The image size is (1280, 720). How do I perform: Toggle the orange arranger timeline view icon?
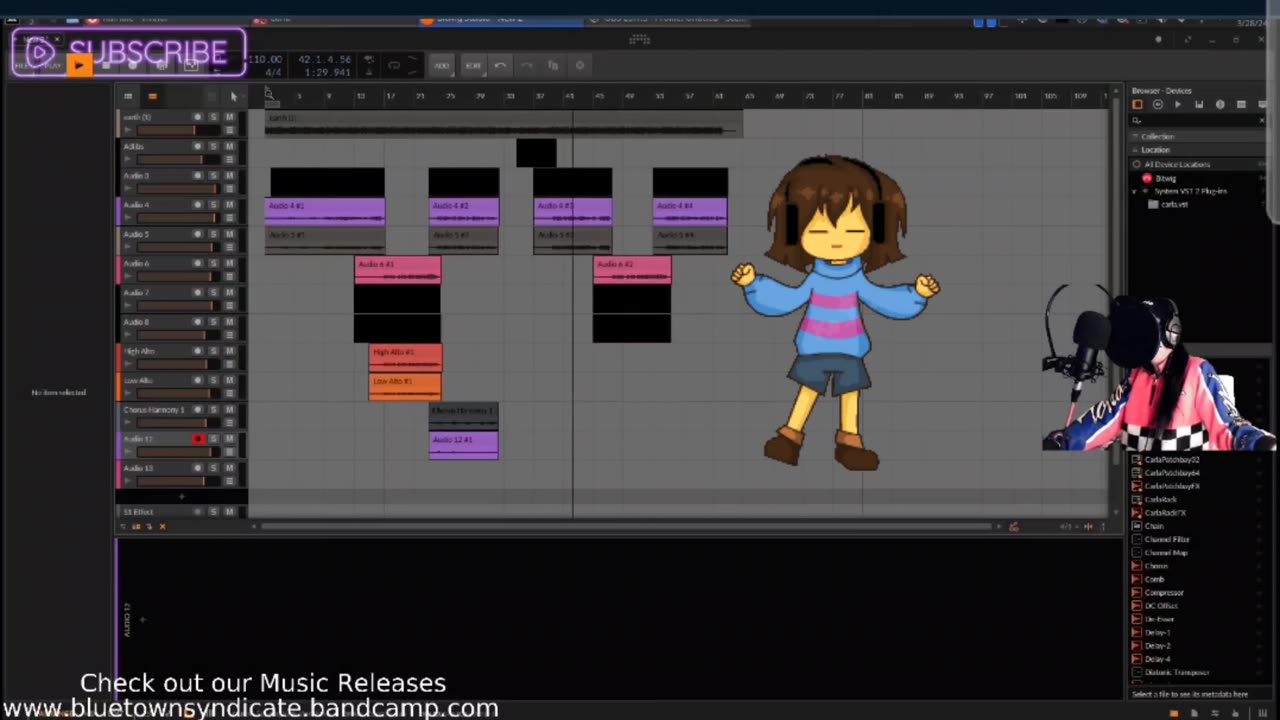(152, 96)
